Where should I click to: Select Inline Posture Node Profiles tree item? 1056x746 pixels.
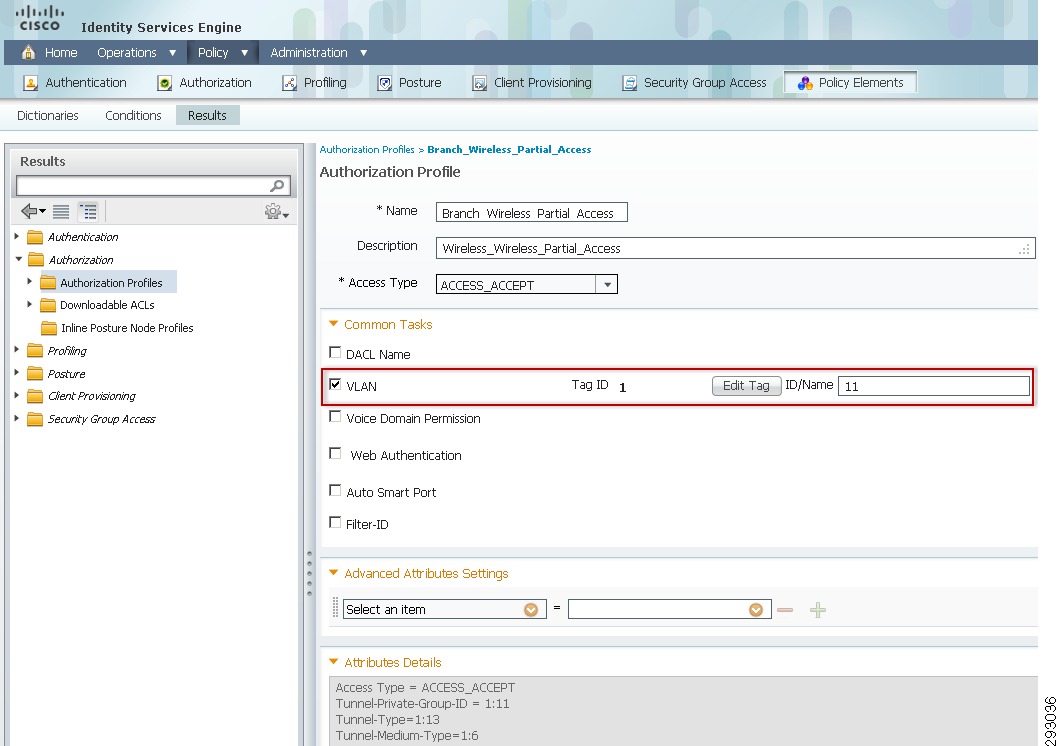tap(127, 328)
